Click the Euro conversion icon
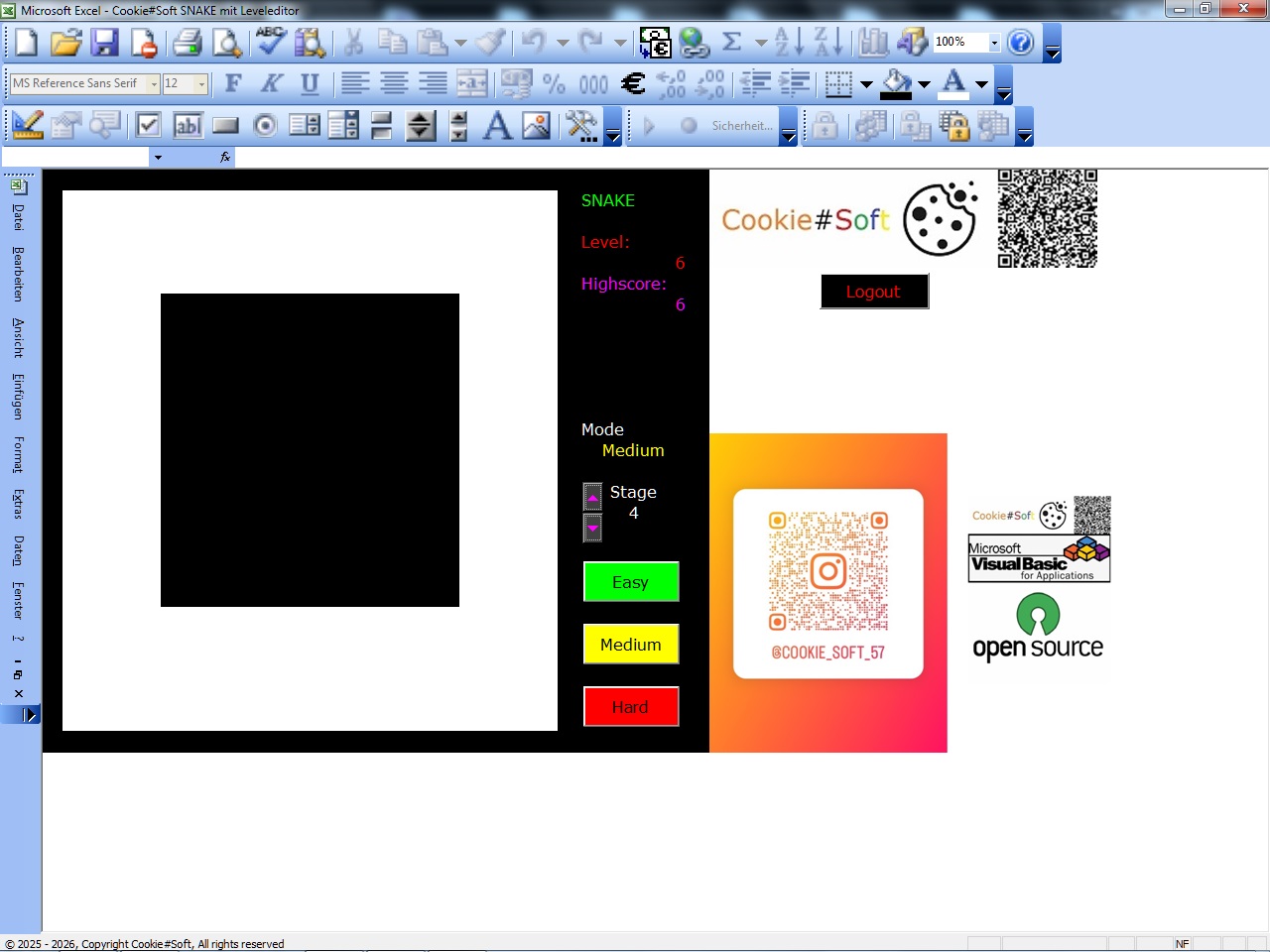Screen dimensions: 1270x952 tap(655, 42)
